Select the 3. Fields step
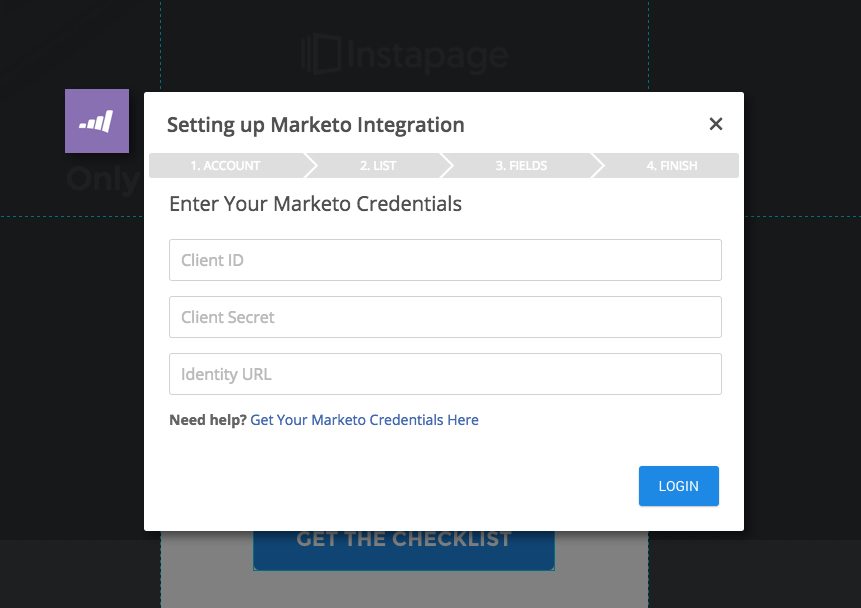Image resolution: width=861 pixels, height=608 pixels. point(521,165)
